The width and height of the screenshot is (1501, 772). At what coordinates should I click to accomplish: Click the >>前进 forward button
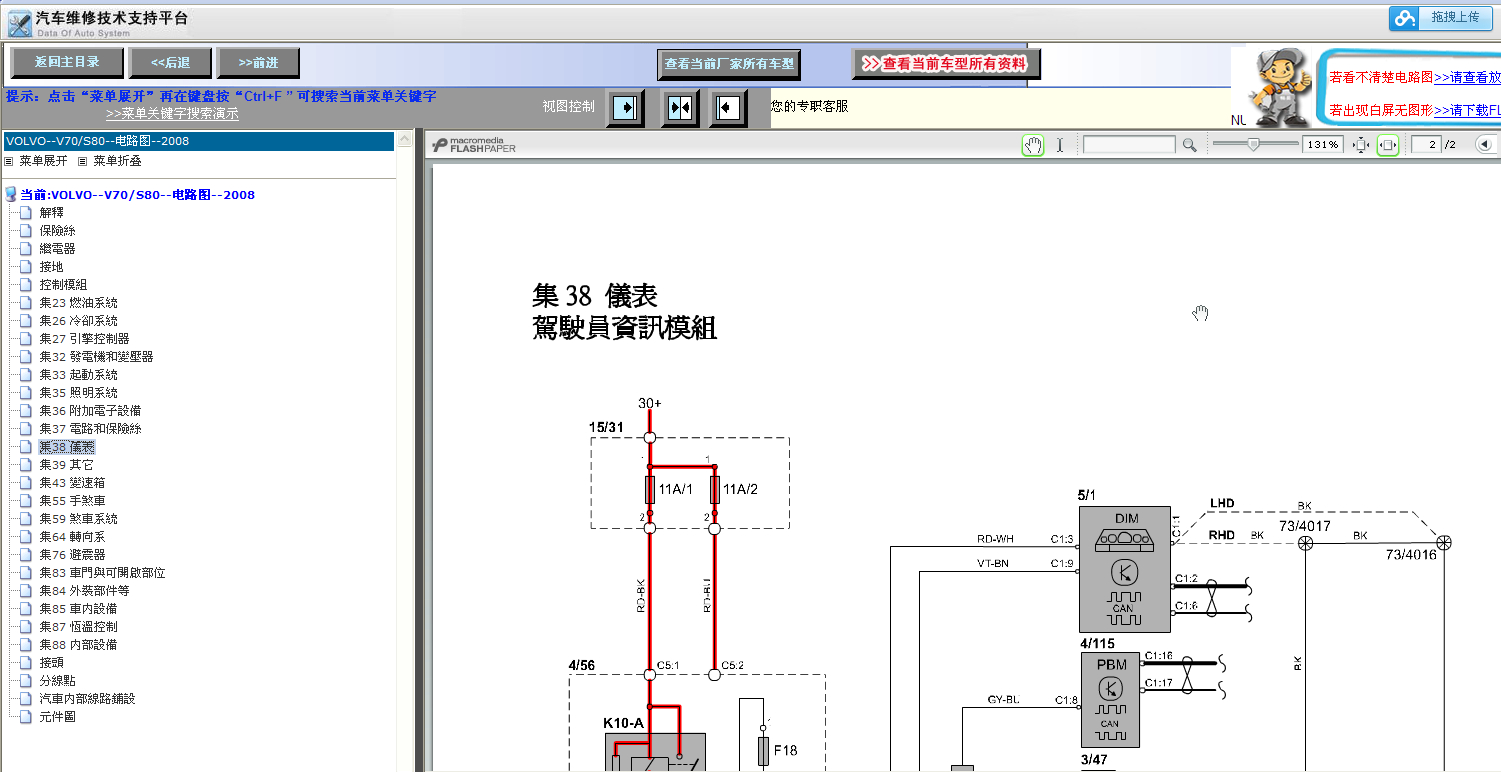(259, 63)
